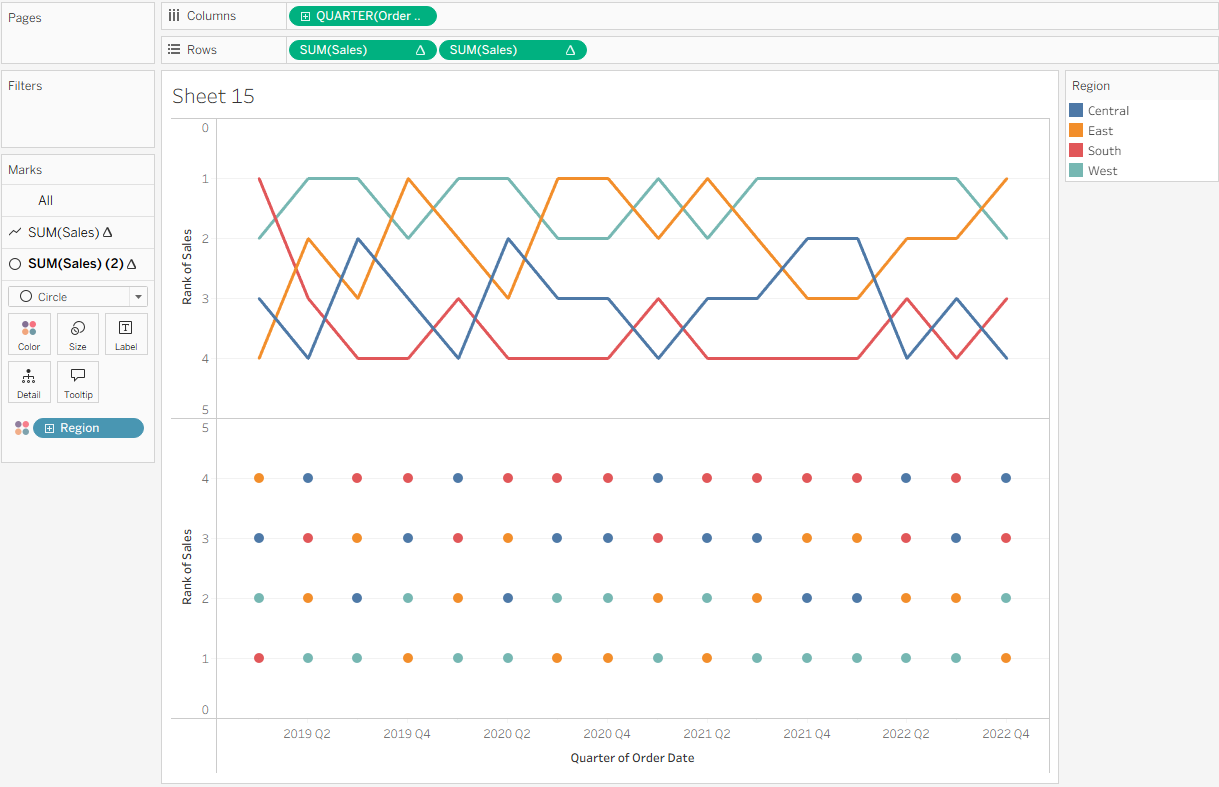Click the Rows shelf icon
Viewport: 1219px width, 787px height.
pos(173,50)
